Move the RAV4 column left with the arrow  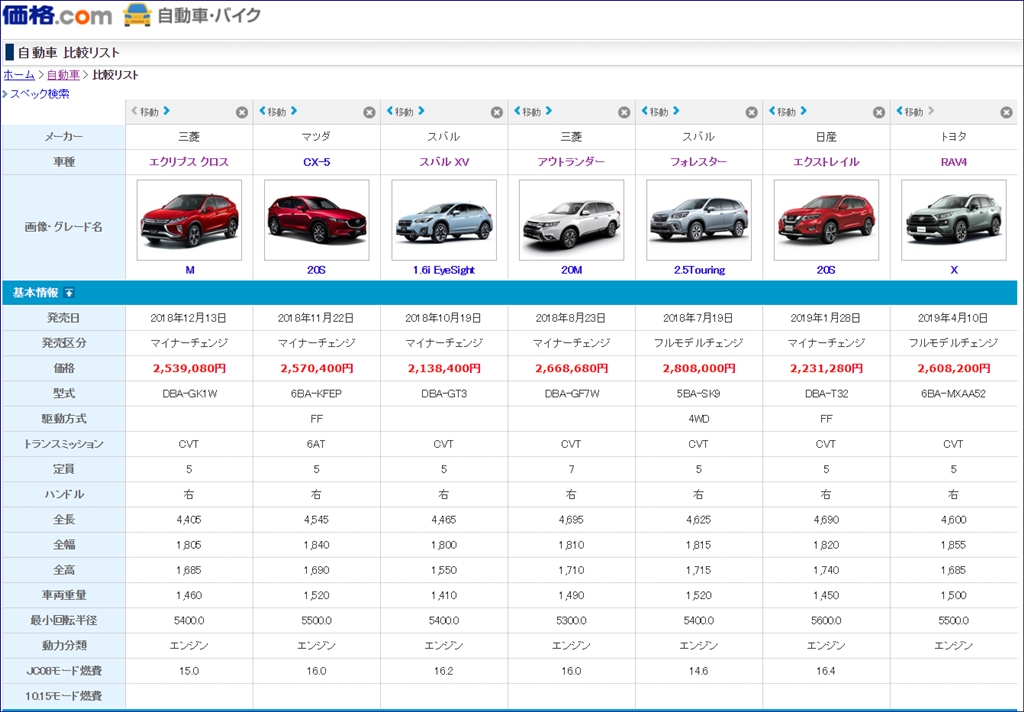coord(899,111)
